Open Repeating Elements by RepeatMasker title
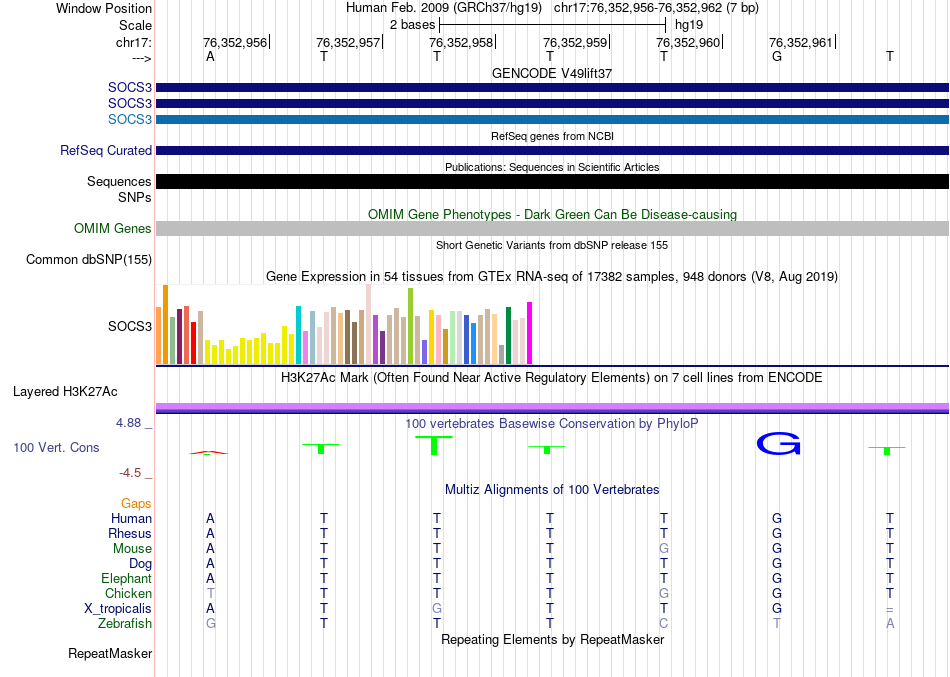Image resolution: width=950 pixels, height=677 pixels. (552, 640)
